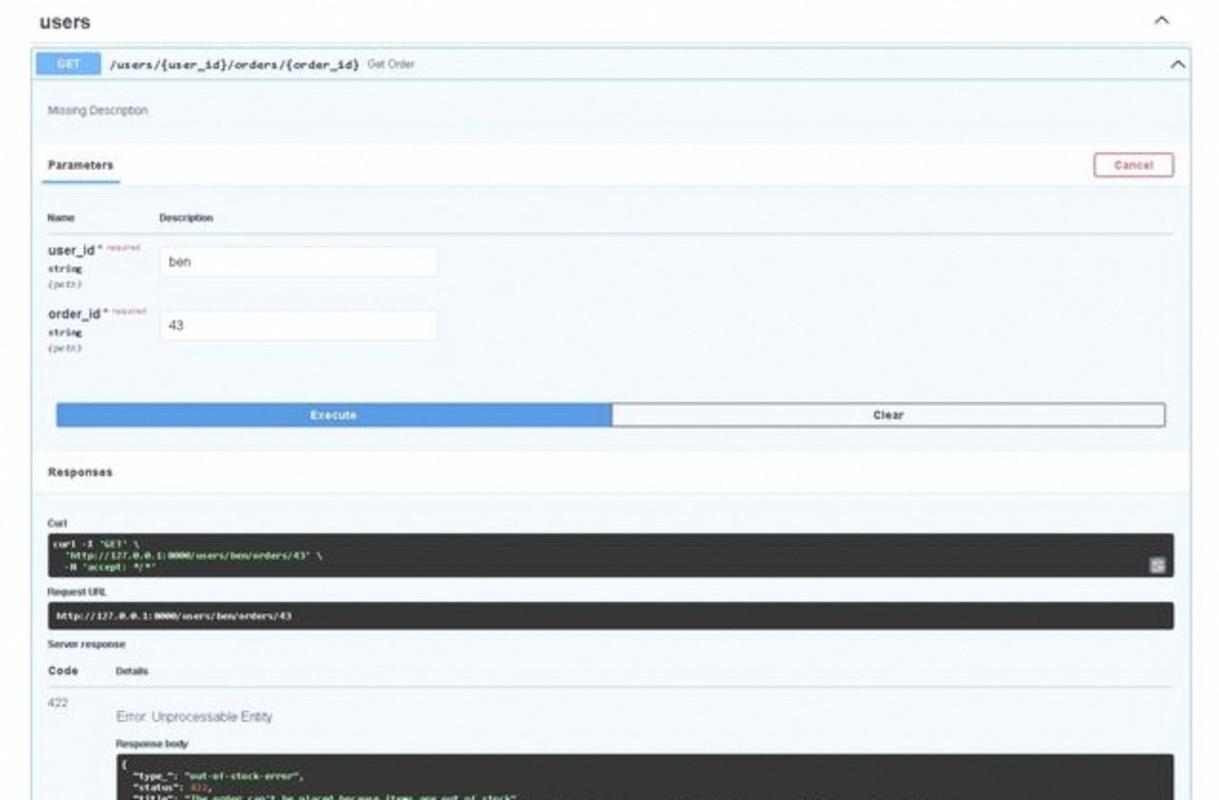Select the Parameters tab
Image resolution: width=1219 pixels, height=800 pixels.
[80, 165]
